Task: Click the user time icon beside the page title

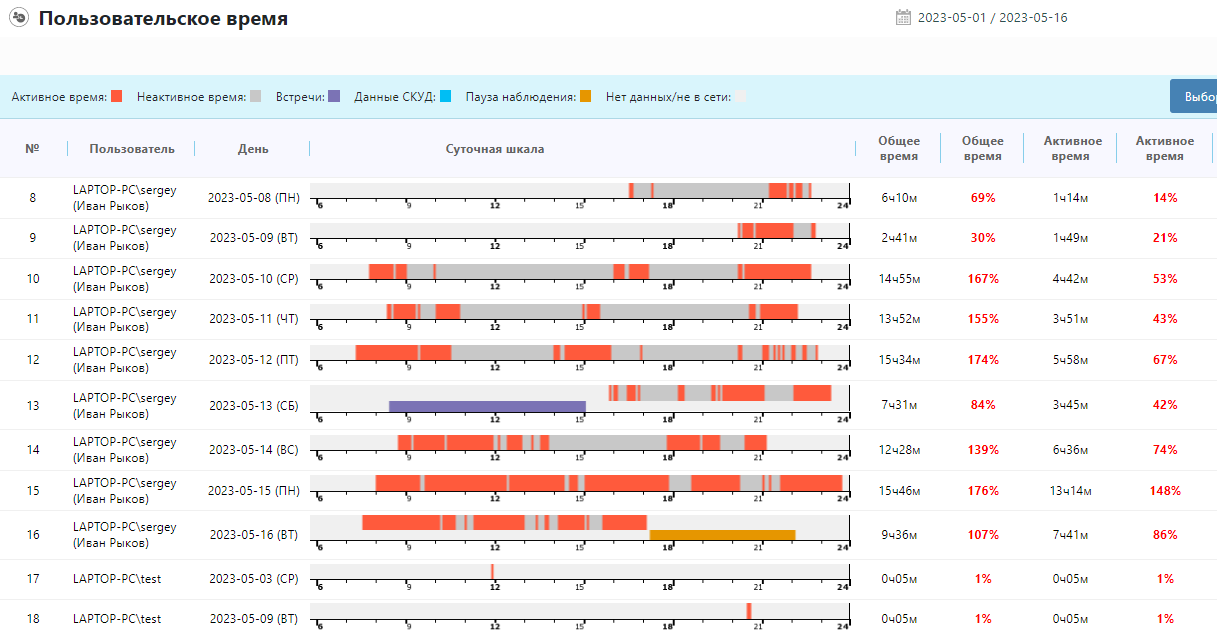Action: pyautogui.click(x=18, y=18)
